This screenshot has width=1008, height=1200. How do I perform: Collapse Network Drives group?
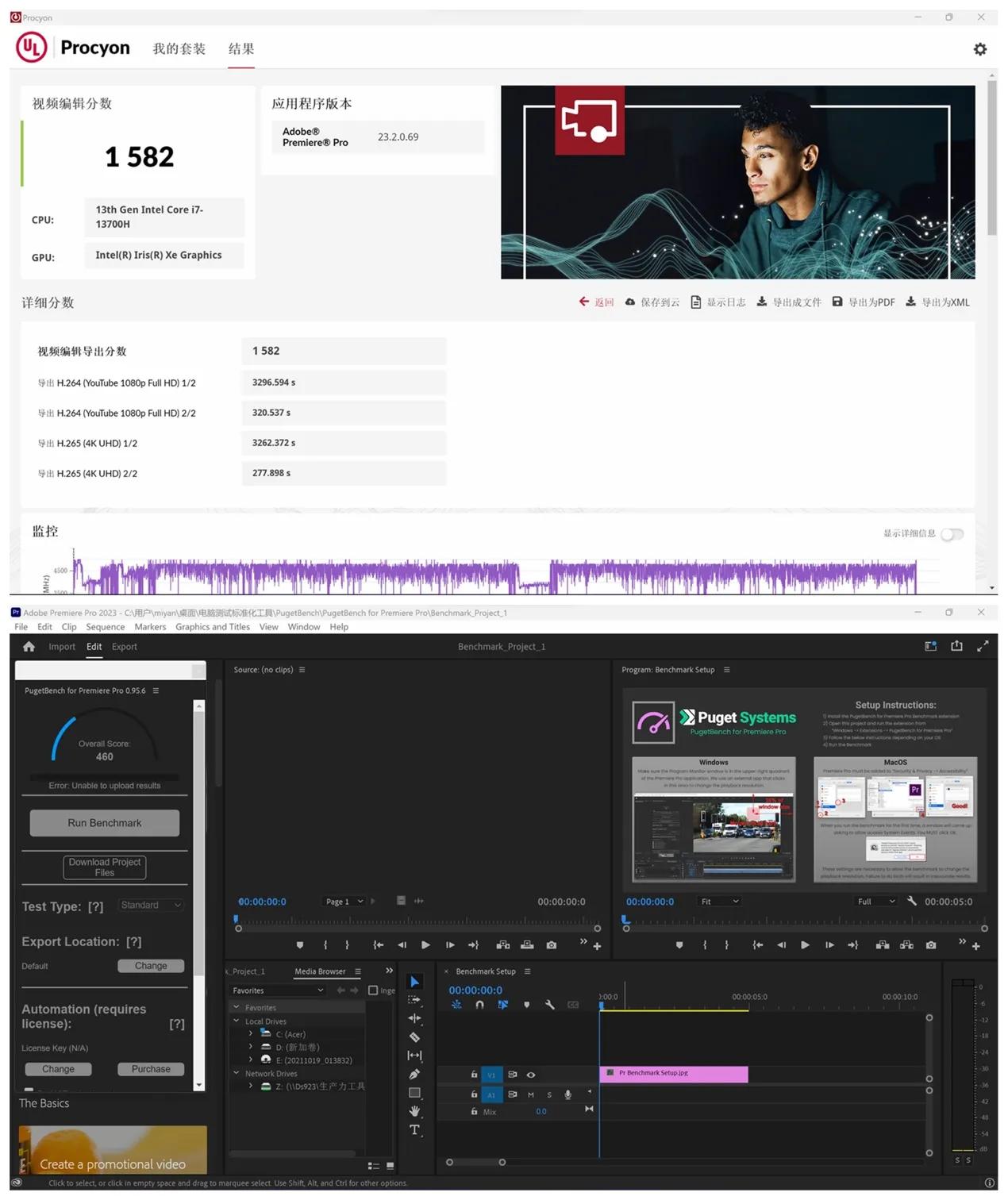click(237, 1073)
